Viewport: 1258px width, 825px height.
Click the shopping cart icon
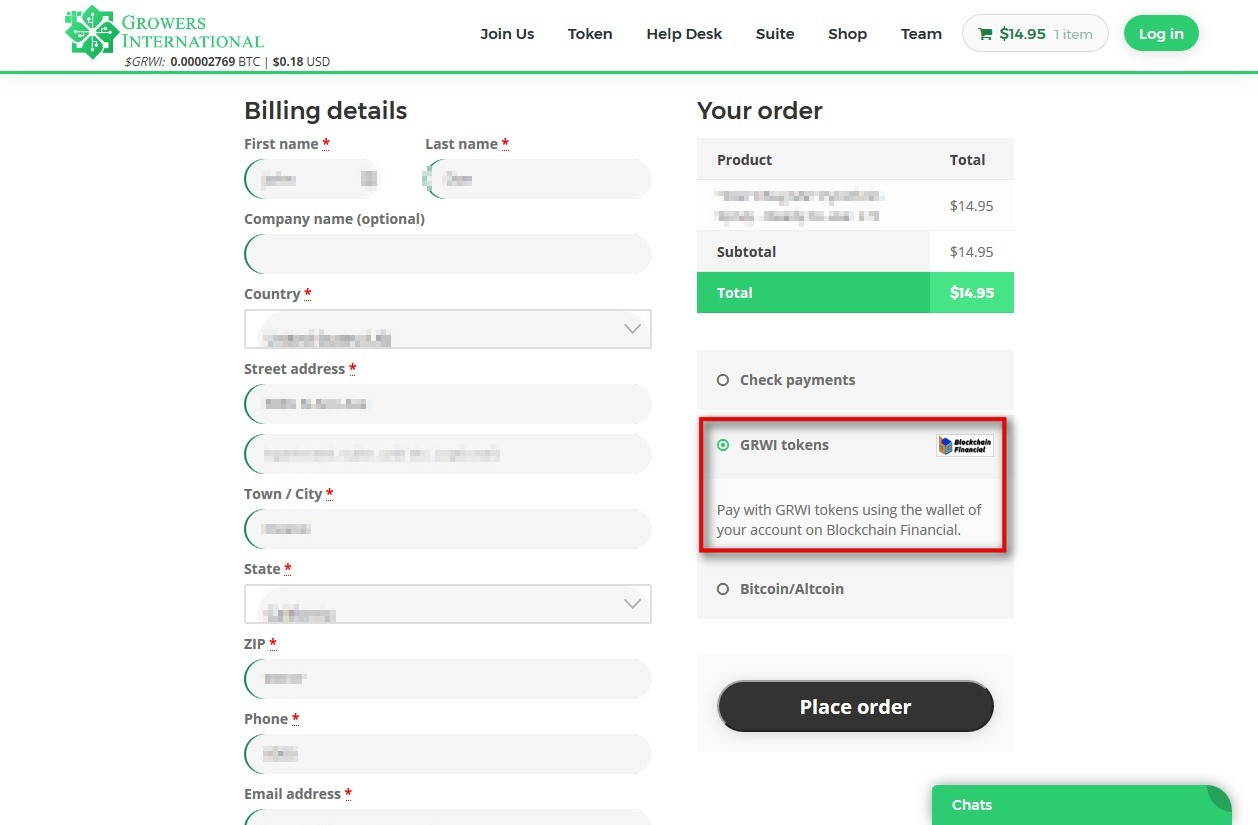pyautogui.click(x=985, y=34)
